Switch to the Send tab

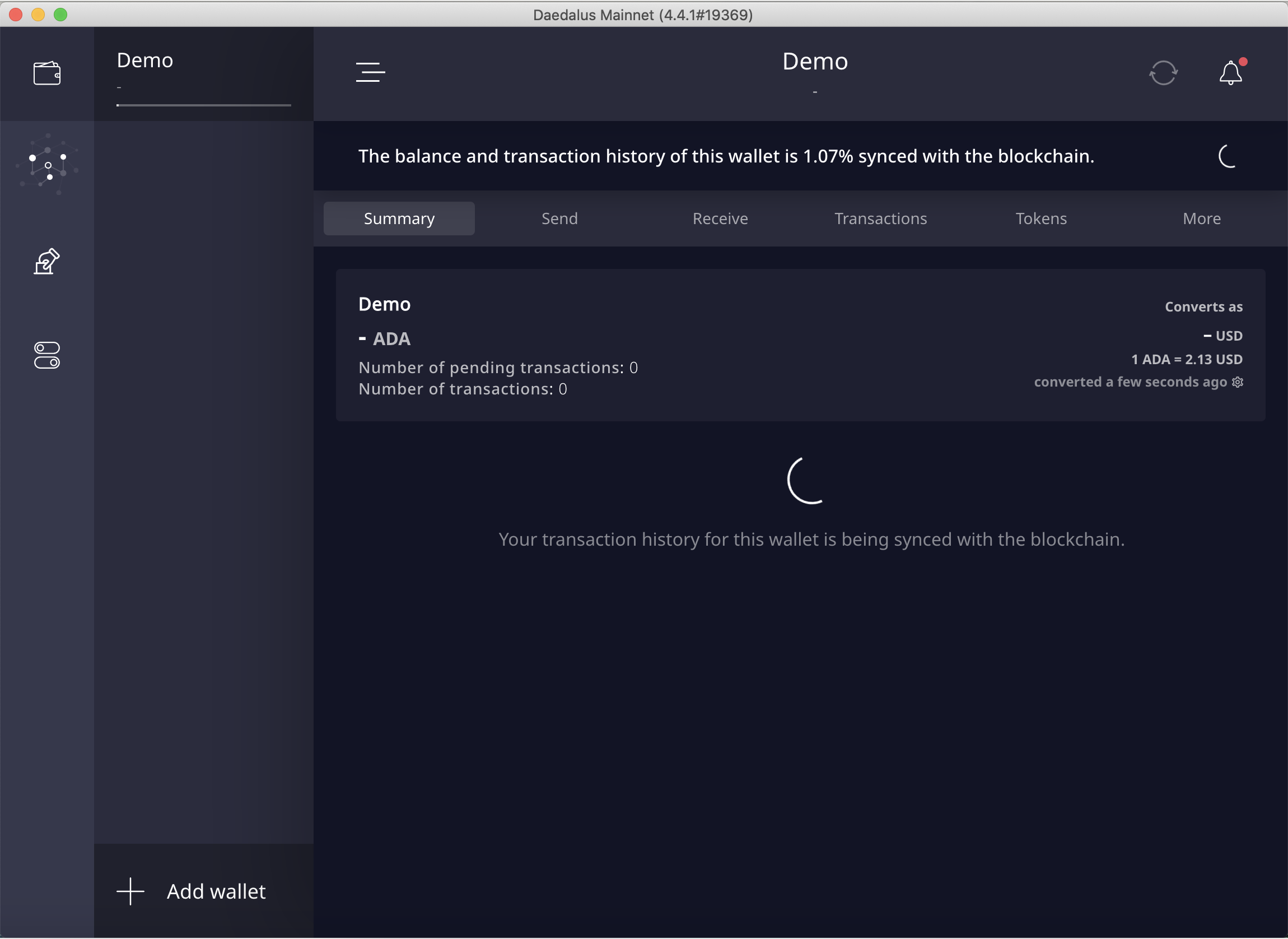pos(559,219)
